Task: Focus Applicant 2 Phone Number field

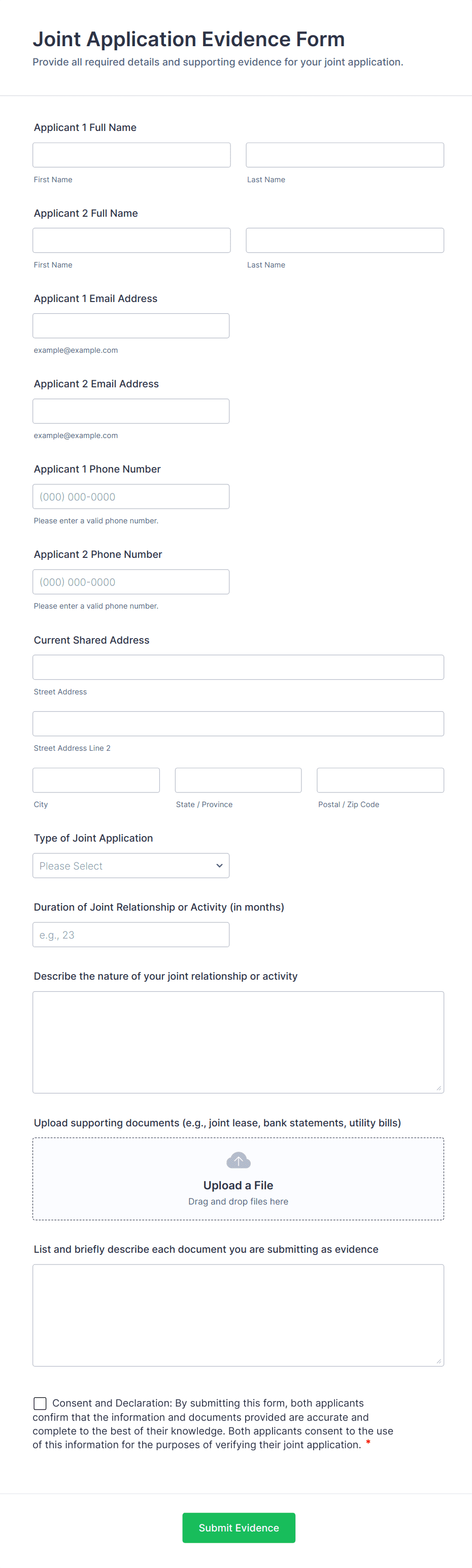Action: point(131,581)
